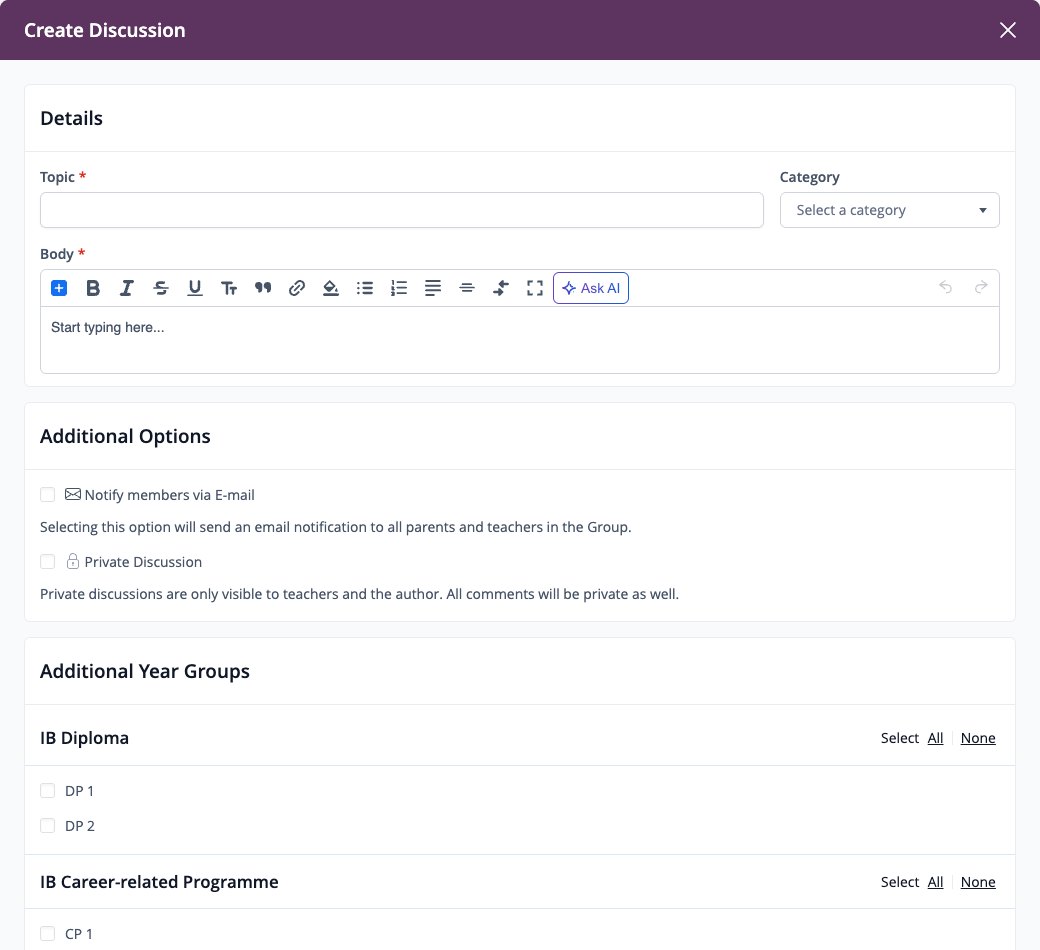The width and height of the screenshot is (1040, 950).
Task: Expand the editor to fullscreen
Action: [535, 288]
